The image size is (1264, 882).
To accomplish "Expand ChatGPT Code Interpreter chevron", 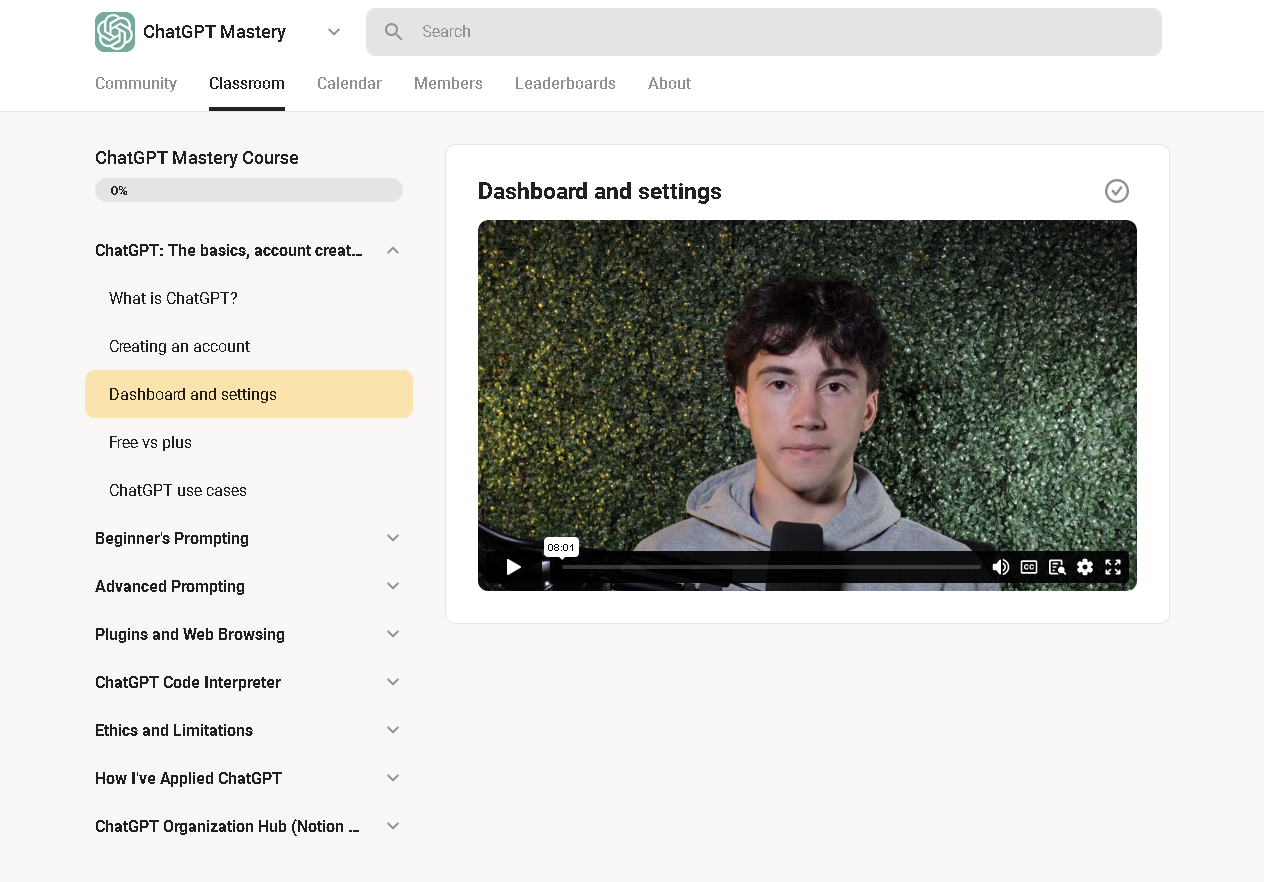I will point(393,682).
